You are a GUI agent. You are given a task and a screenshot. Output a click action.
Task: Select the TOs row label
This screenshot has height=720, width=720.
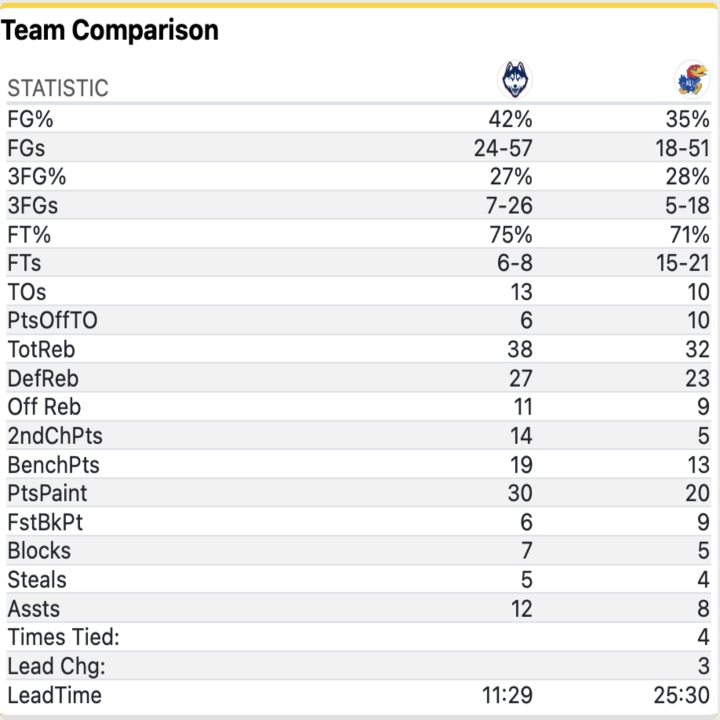[27, 292]
